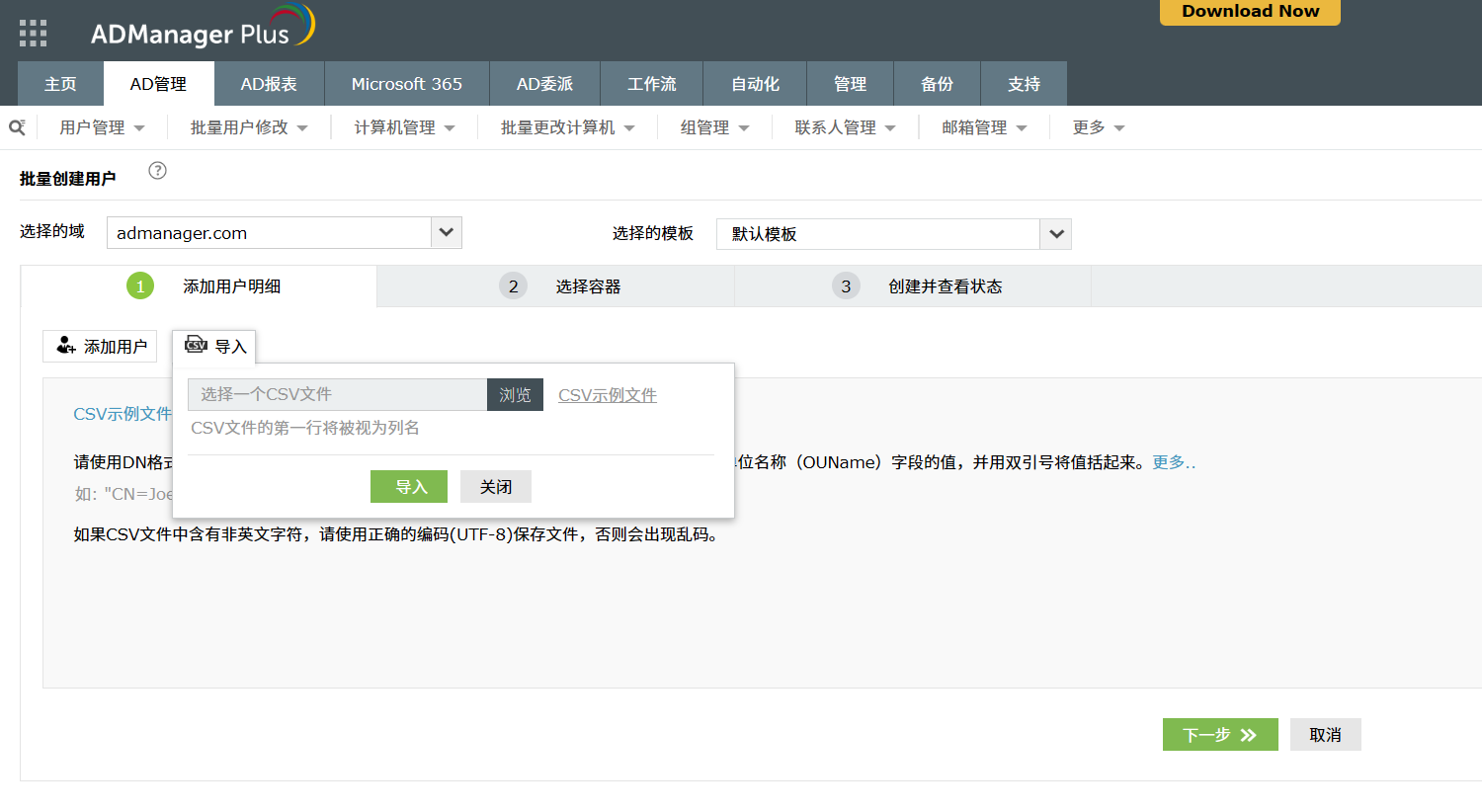Viewport: 1482px width, 812px height.
Task: Click the CSV file path input field
Action: tap(337, 394)
